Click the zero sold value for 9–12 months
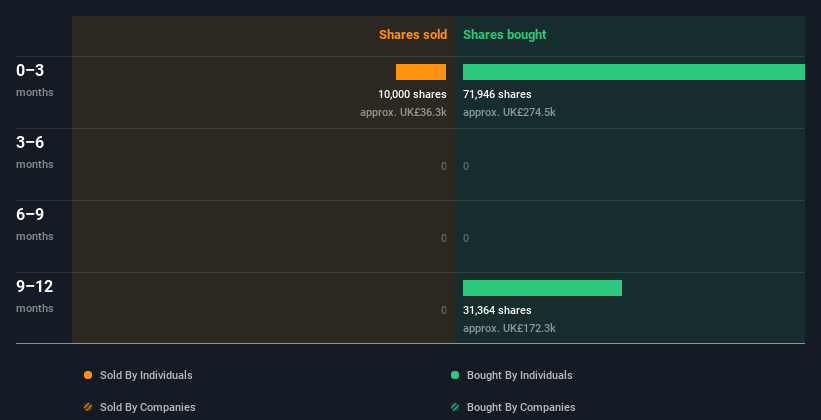Screen dimensions: 821x420 coord(444,310)
